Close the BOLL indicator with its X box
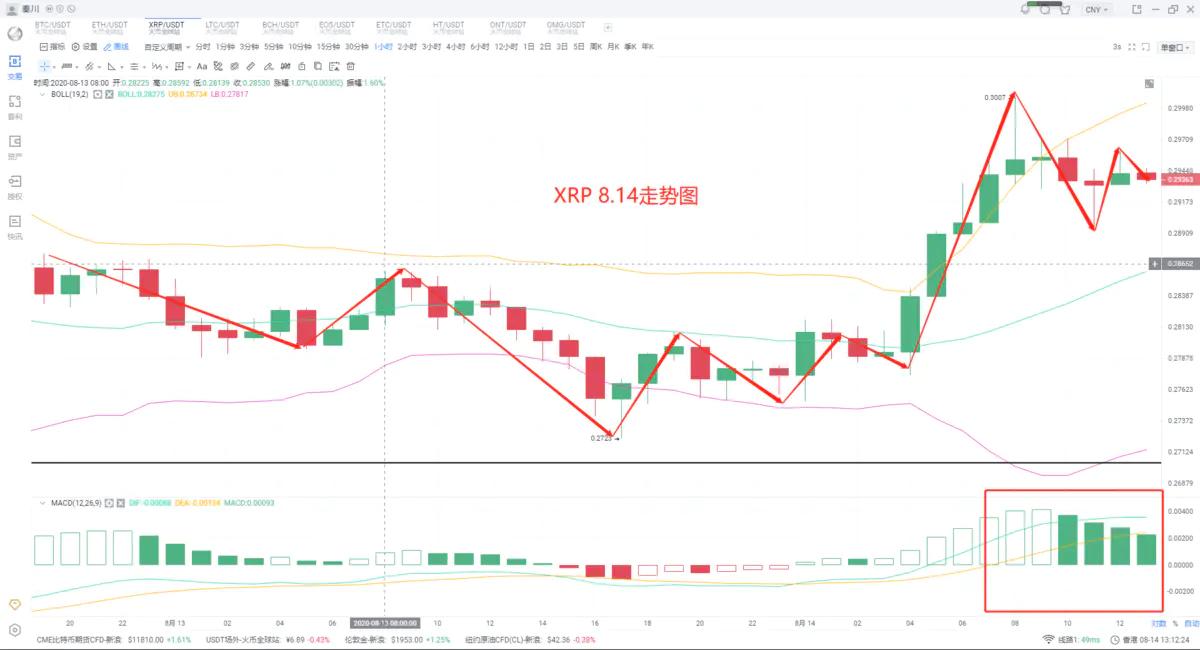Viewport: 1200px width, 650px height. [109, 94]
